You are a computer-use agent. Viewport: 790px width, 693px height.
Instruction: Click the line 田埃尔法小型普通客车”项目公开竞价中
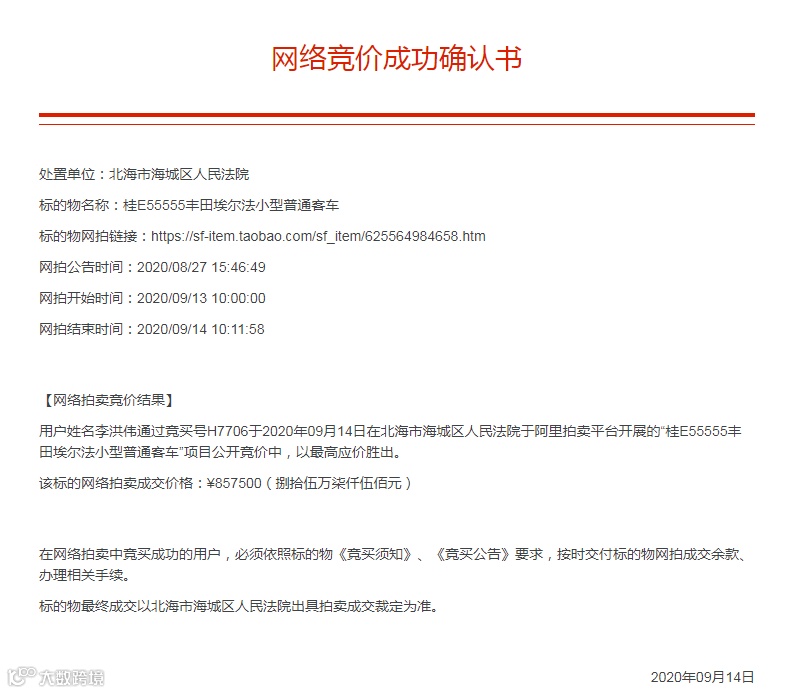click(221, 452)
